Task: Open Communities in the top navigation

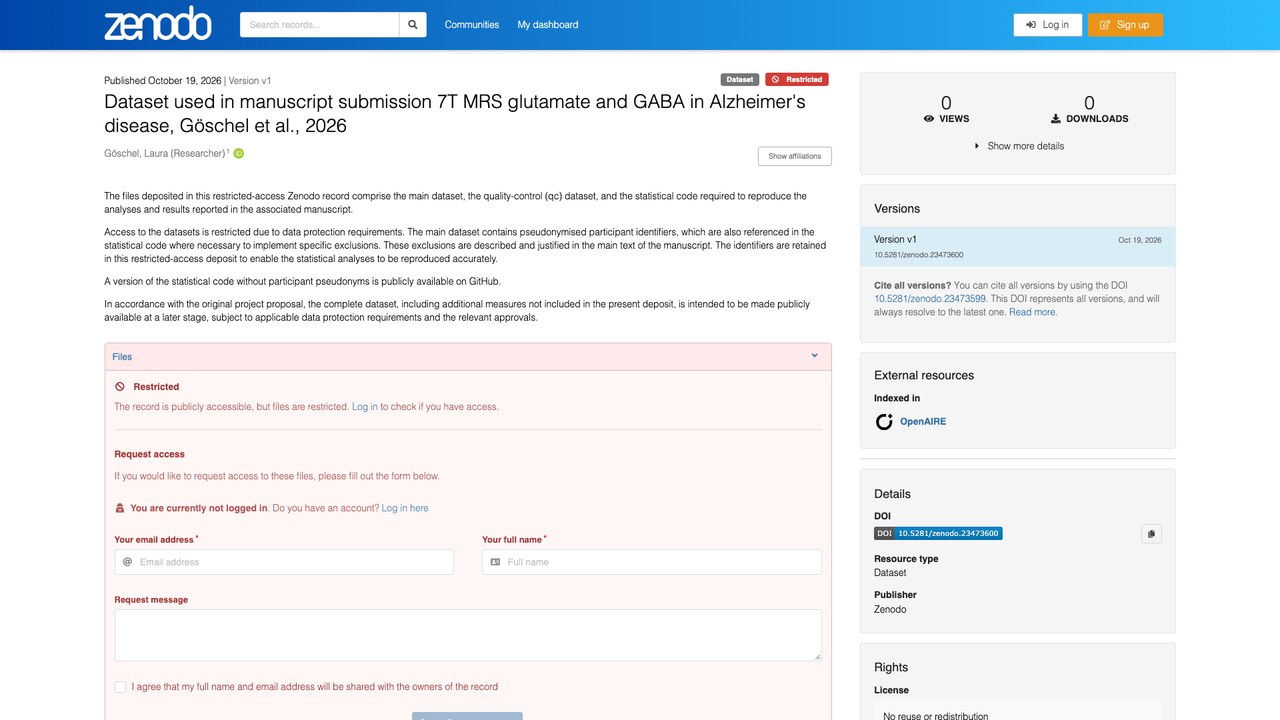Action: [472, 25]
